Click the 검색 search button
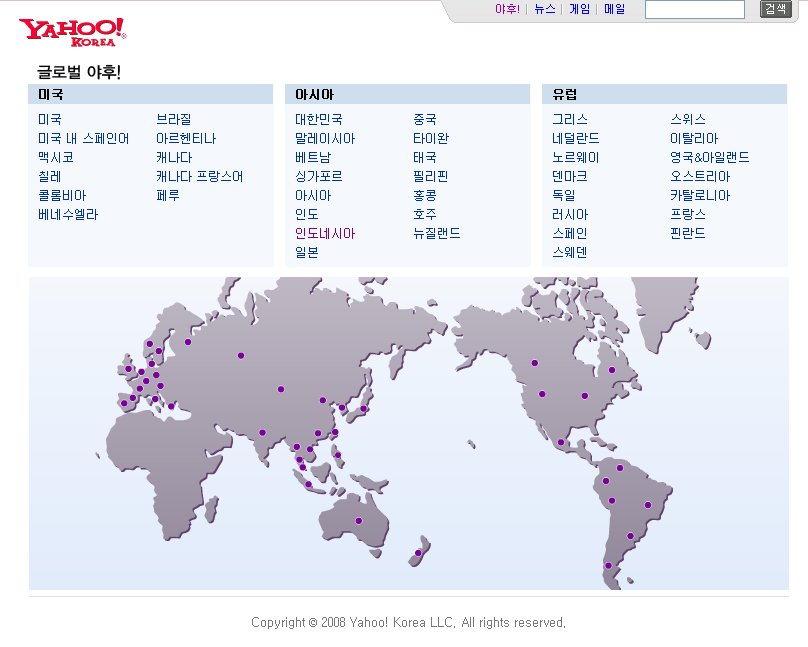 pos(776,9)
